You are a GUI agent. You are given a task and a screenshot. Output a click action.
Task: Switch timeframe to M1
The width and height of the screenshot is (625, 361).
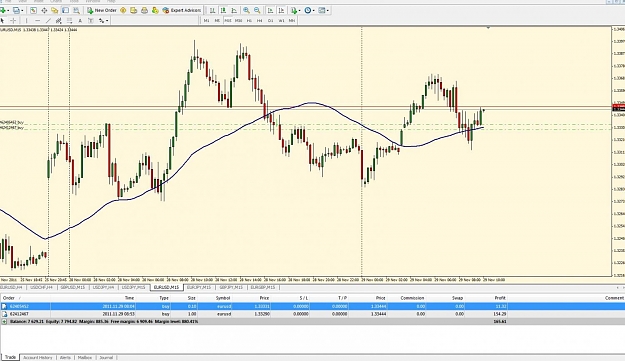pos(206,20)
